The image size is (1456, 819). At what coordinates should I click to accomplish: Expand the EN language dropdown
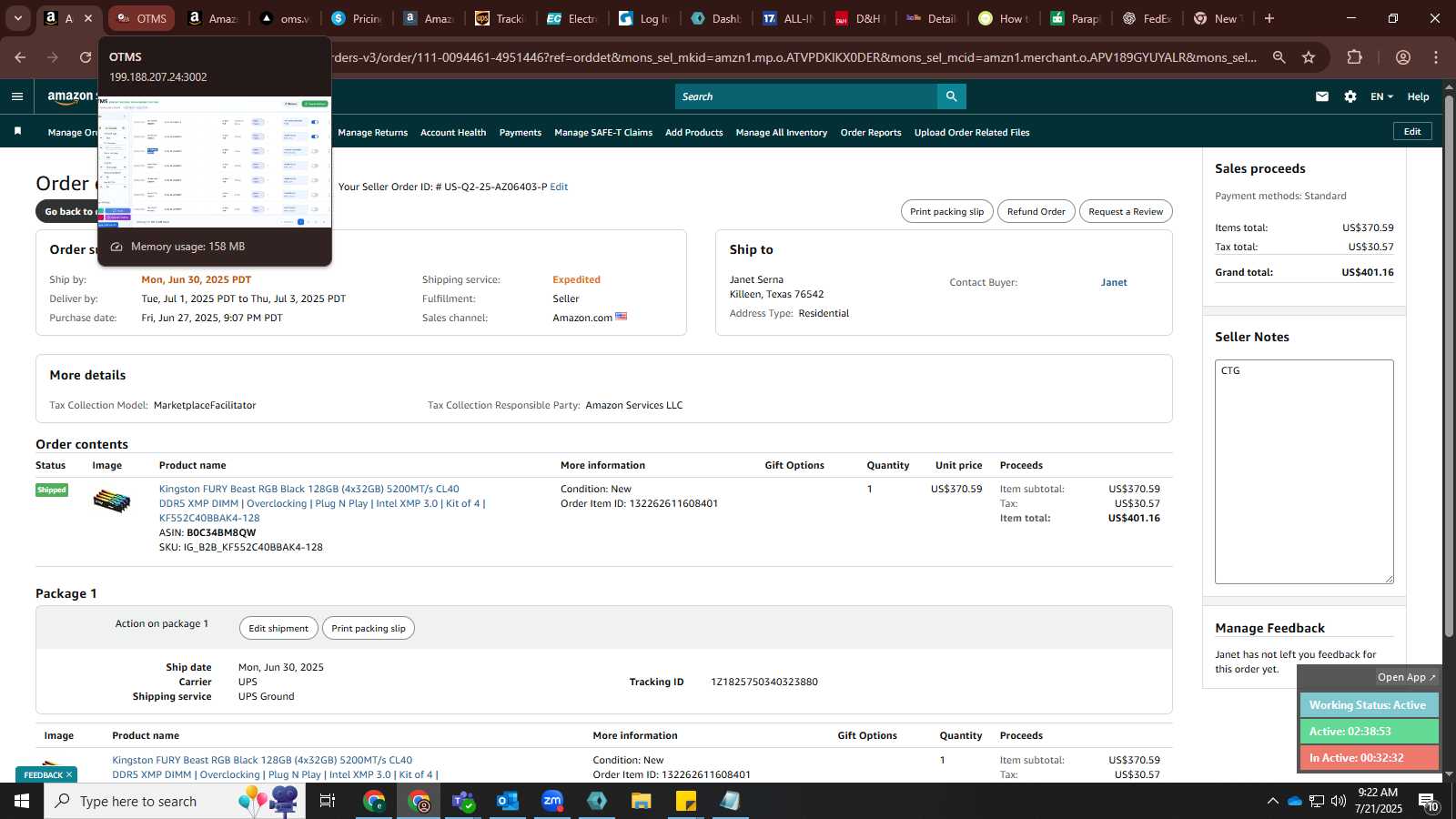pos(1381,96)
